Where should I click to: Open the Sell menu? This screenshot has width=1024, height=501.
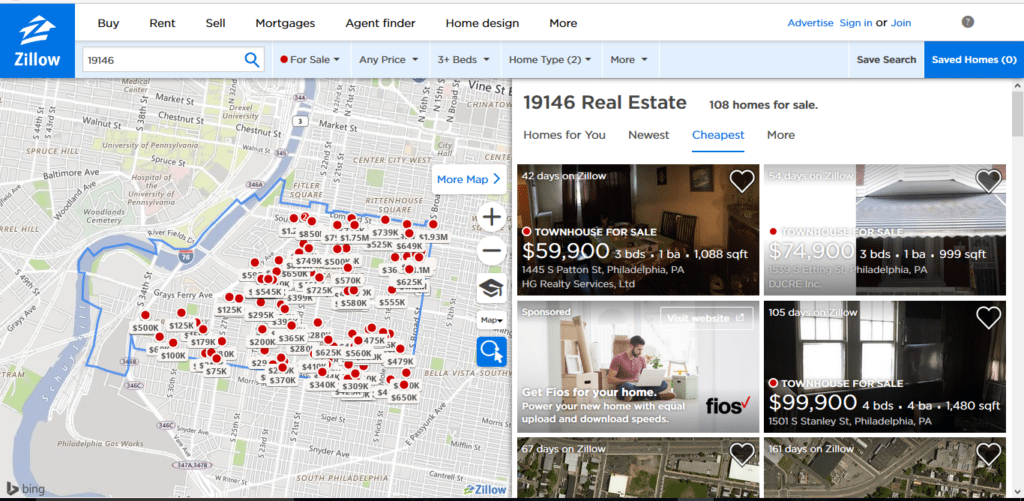tap(216, 23)
